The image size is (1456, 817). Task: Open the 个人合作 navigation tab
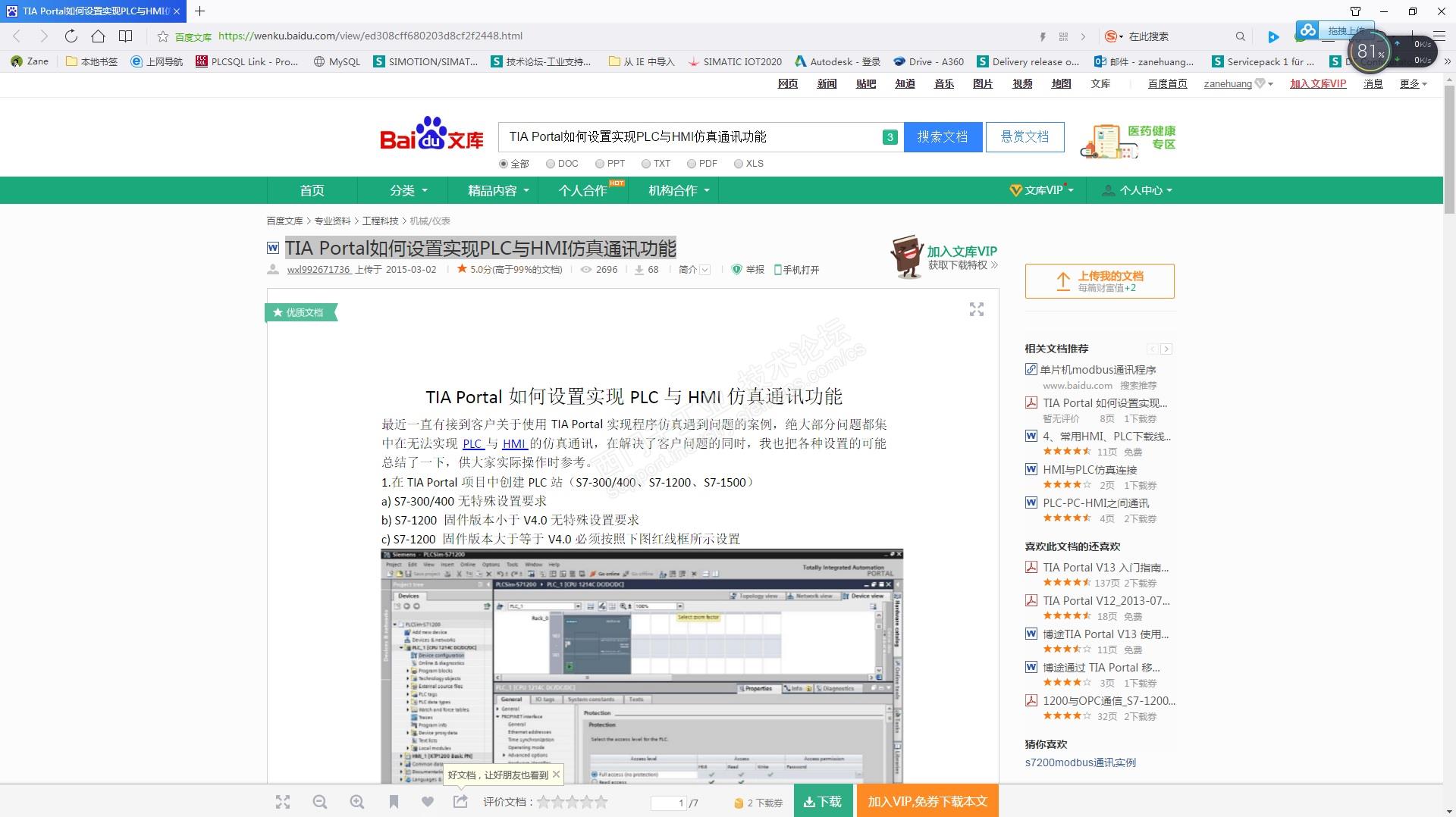coord(582,190)
